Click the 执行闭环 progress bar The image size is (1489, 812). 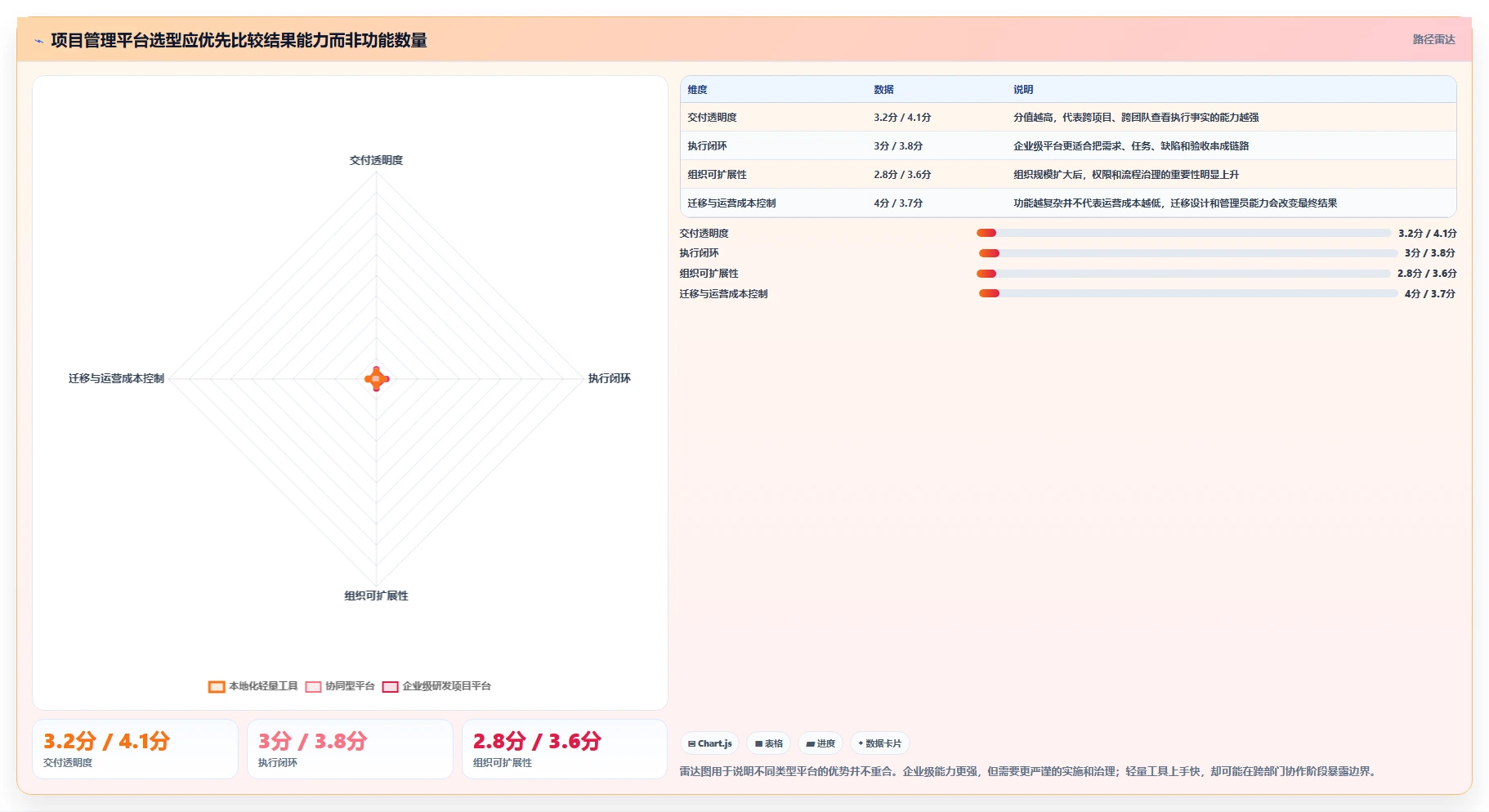(x=1188, y=253)
